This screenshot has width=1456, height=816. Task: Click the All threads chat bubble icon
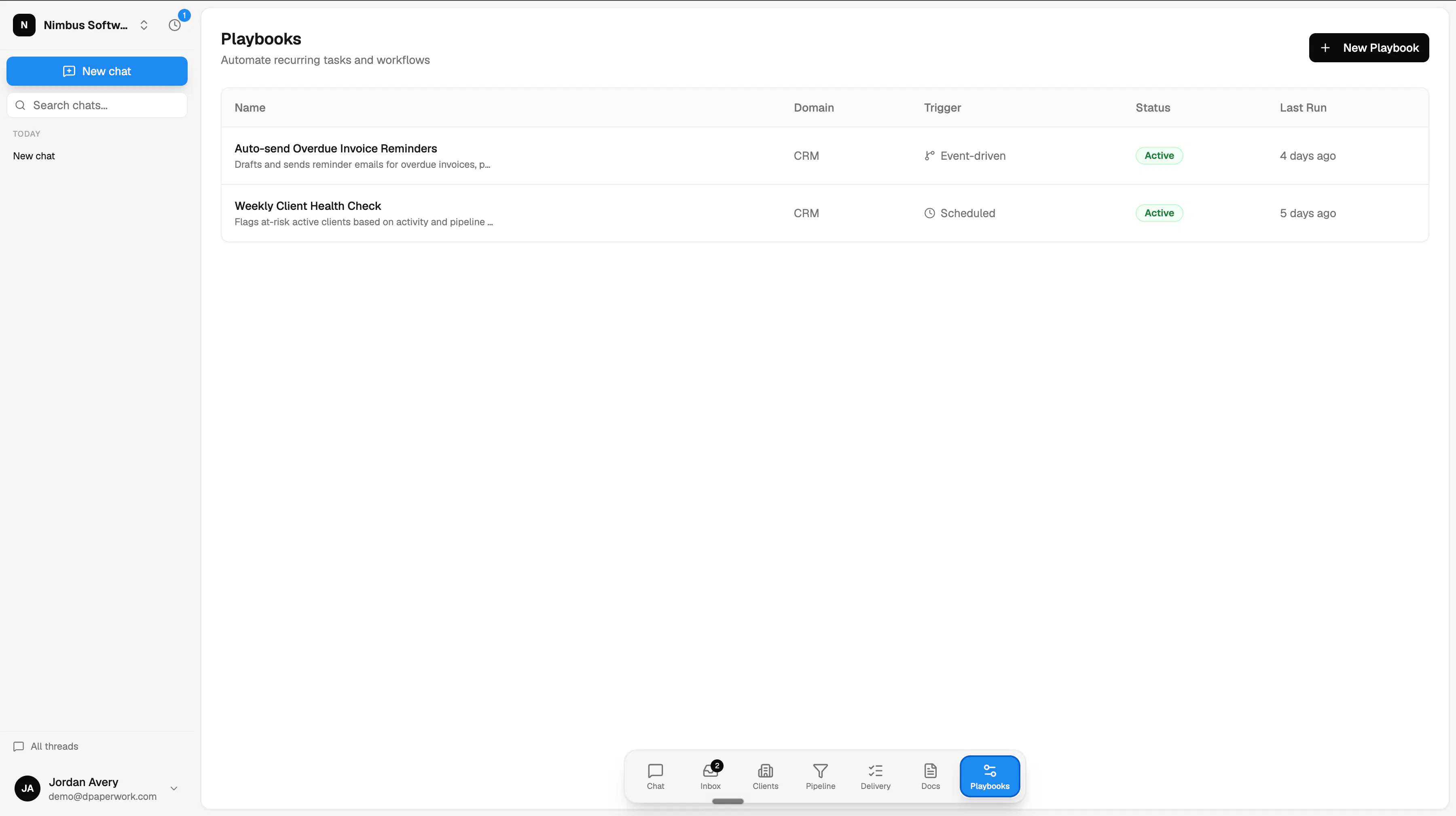coord(19,746)
